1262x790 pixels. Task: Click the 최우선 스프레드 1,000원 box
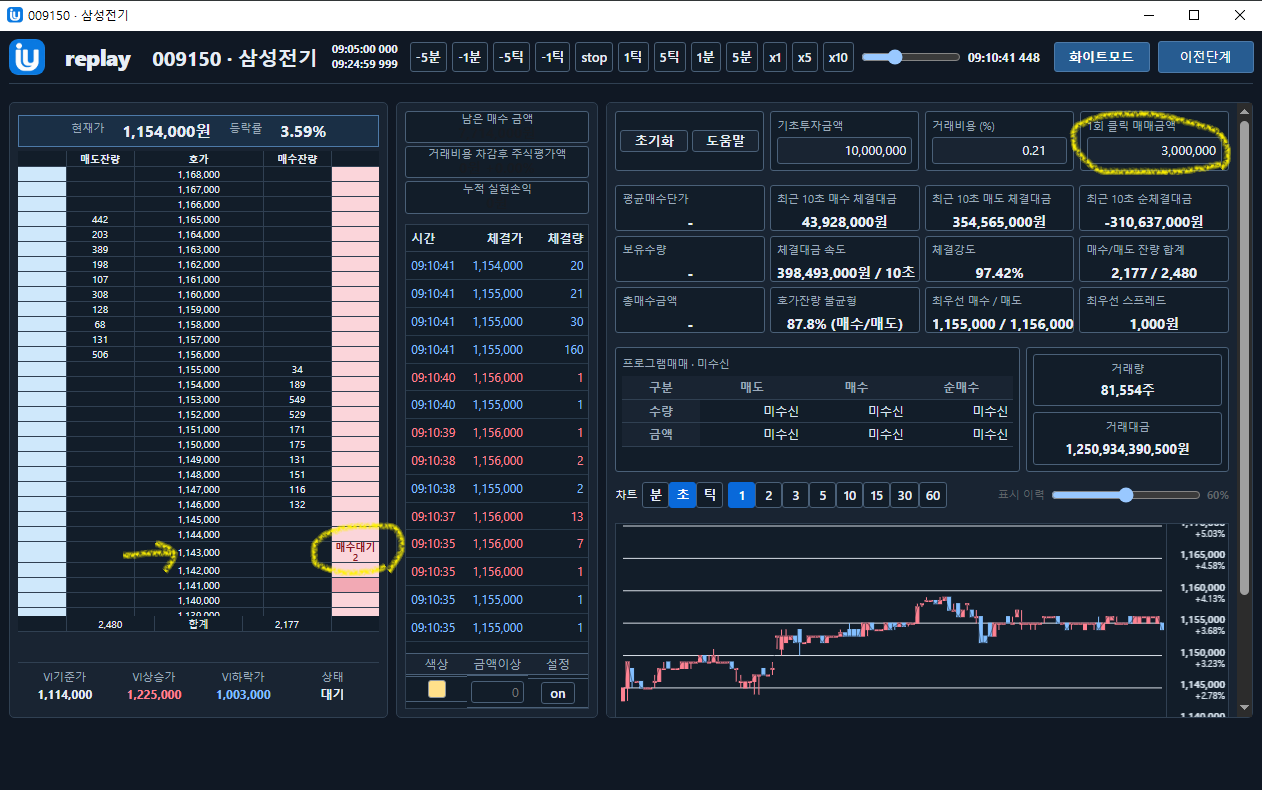pos(1155,311)
